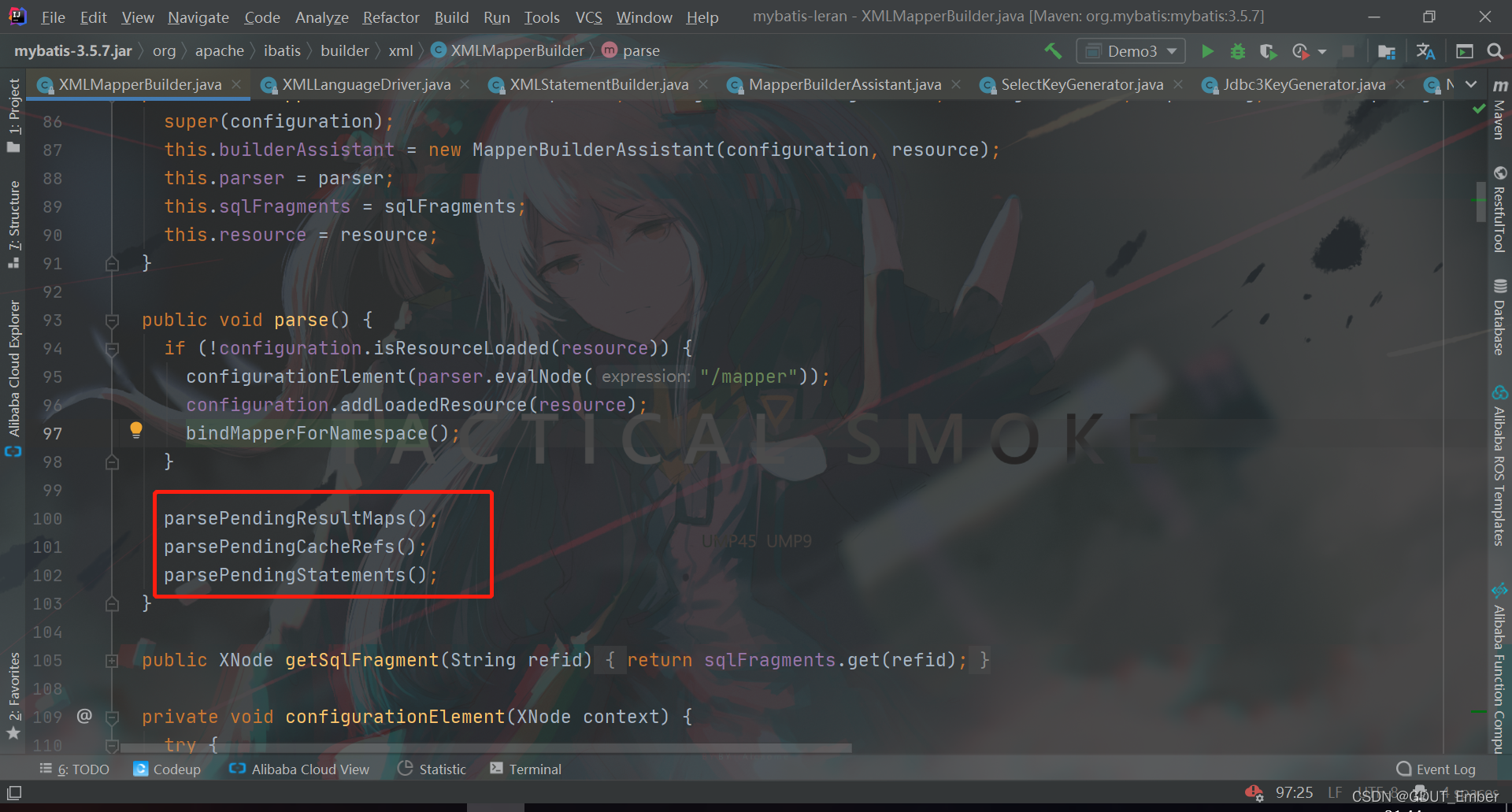Screen dimensions: 1512x812
Task: Open Alibaba Cloud View panel
Action: 298,769
